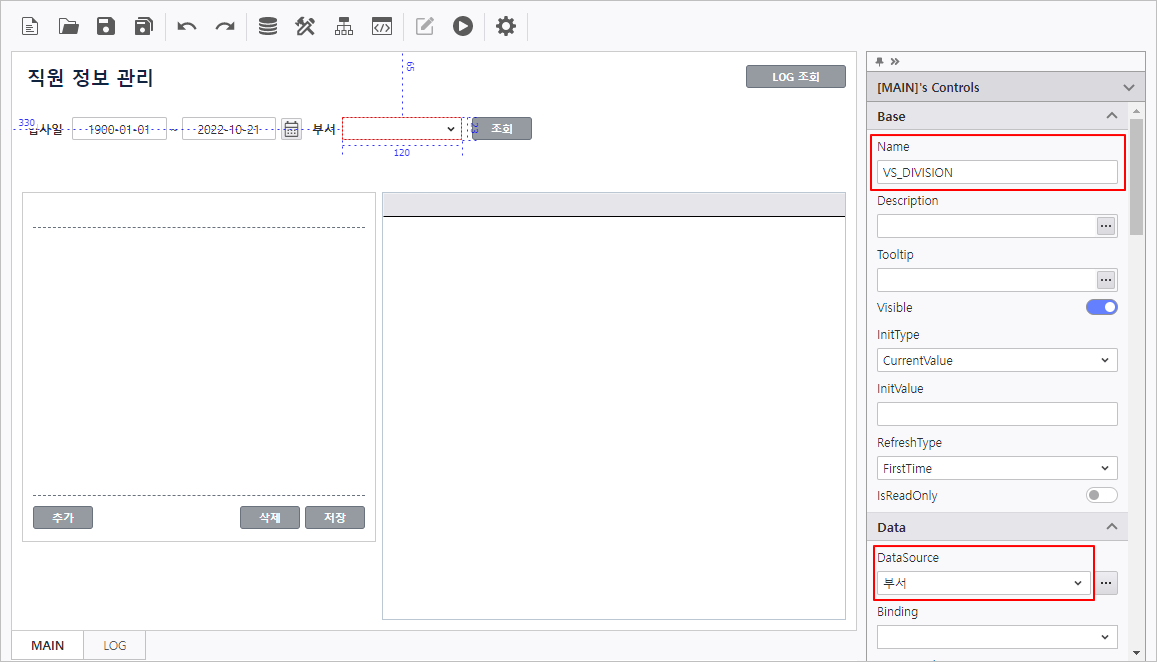The width and height of the screenshot is (1157, 662).
Task: Select the MAIN tab
Action: 48,646
